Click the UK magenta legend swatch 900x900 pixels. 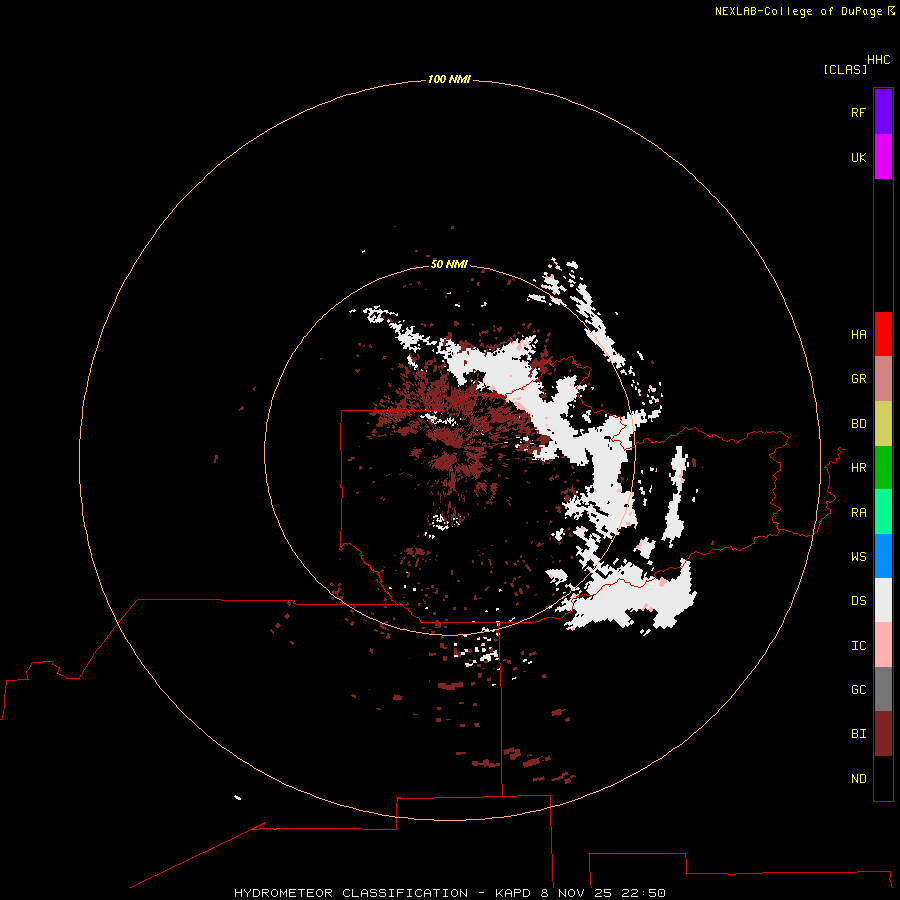click(883, 157)
